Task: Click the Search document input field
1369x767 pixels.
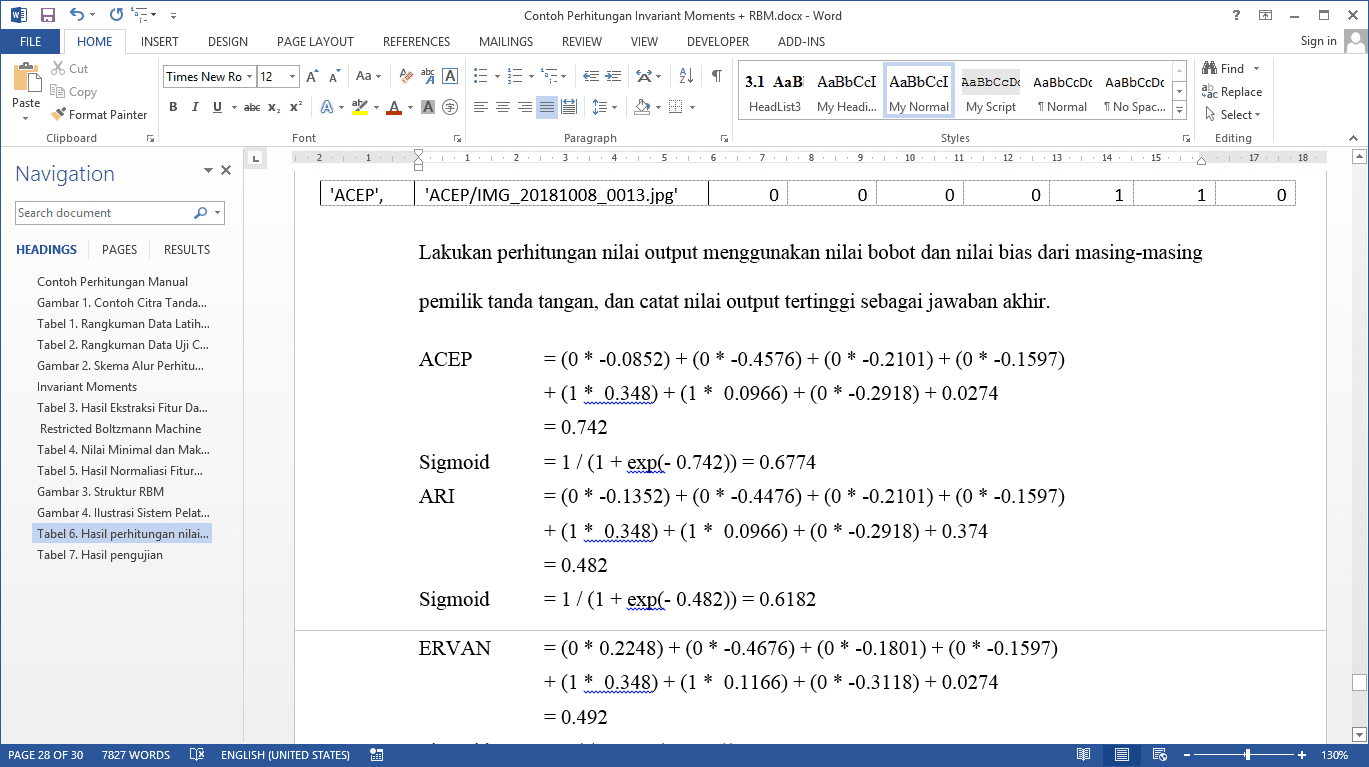Action: [x=104, y=213]
